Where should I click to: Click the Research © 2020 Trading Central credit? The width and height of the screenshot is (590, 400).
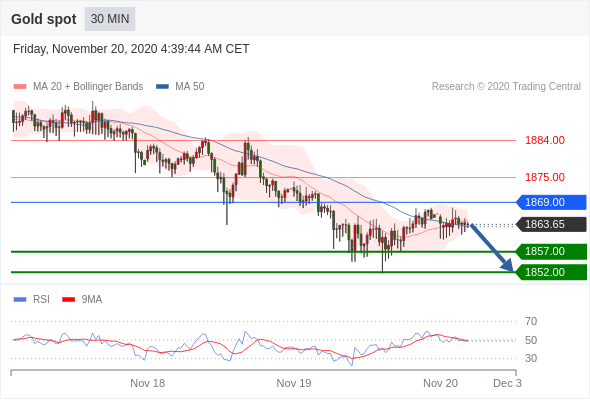[506, 87]
